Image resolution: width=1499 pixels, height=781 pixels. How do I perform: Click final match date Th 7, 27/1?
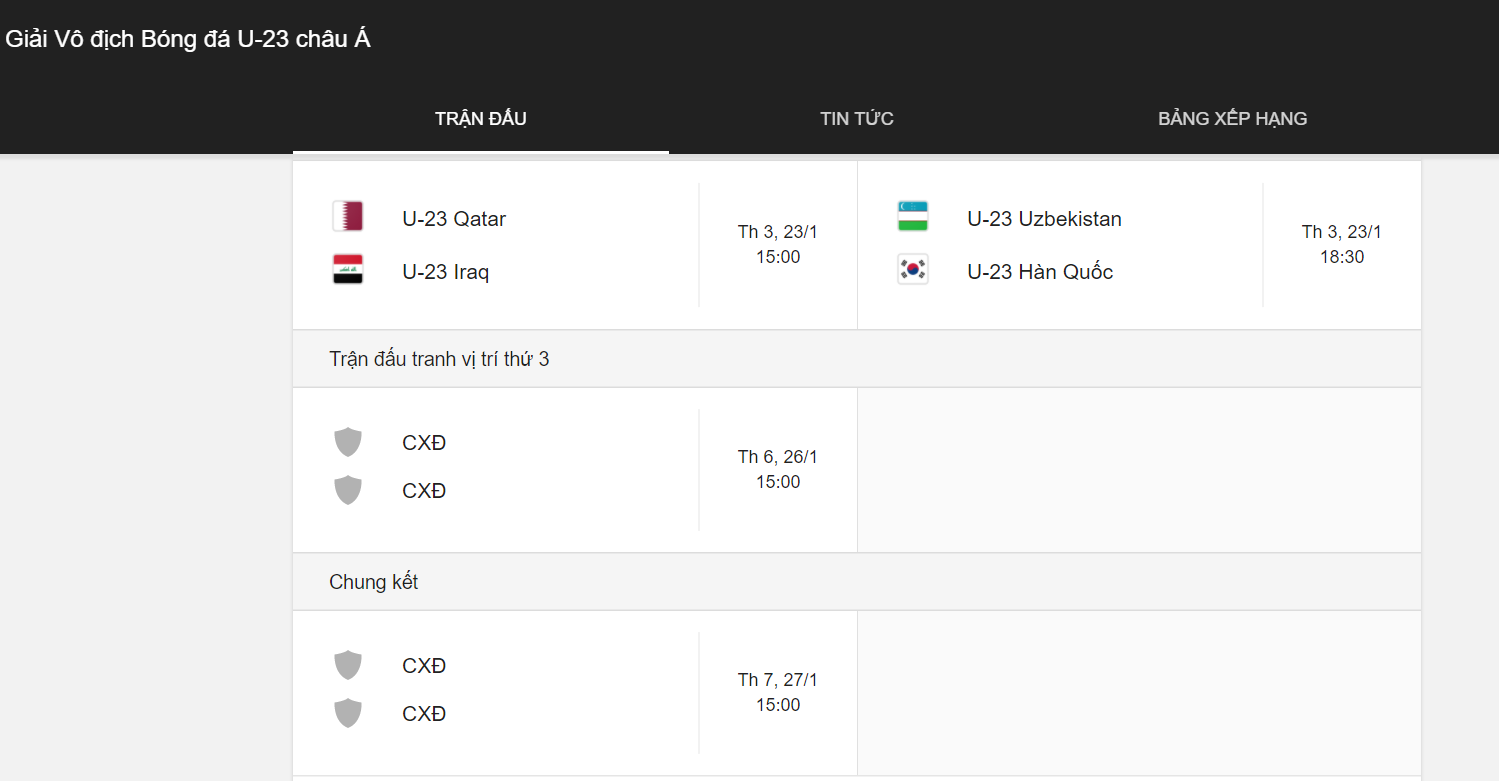pyautogui.click(x=778, y=680)
